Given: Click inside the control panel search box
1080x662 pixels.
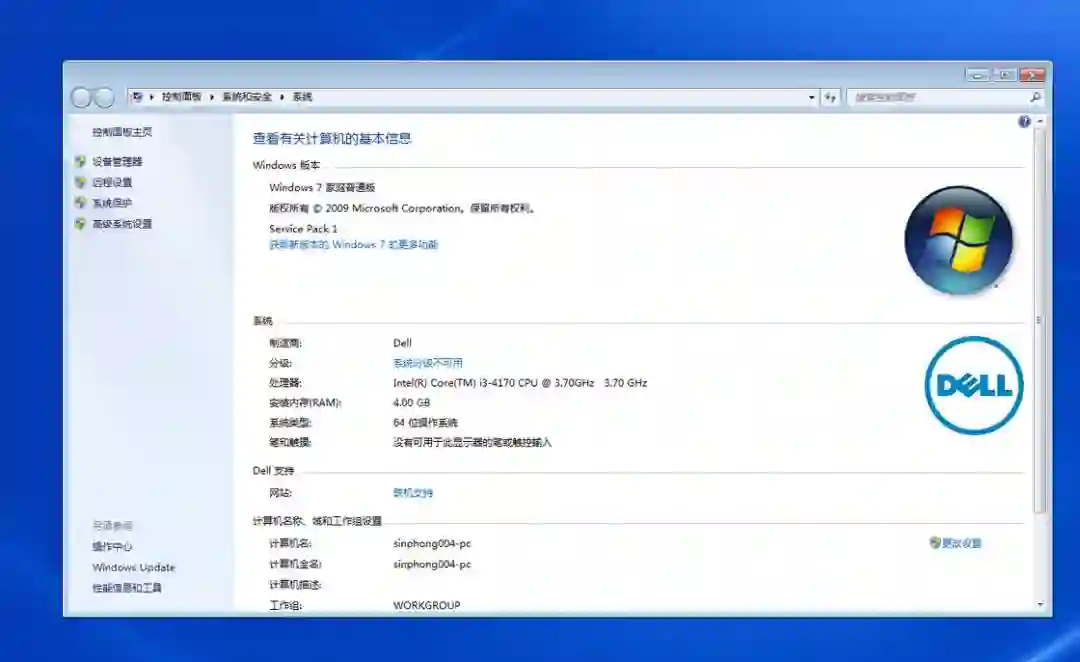Looking at the screenshot, I should coord(939,97).
